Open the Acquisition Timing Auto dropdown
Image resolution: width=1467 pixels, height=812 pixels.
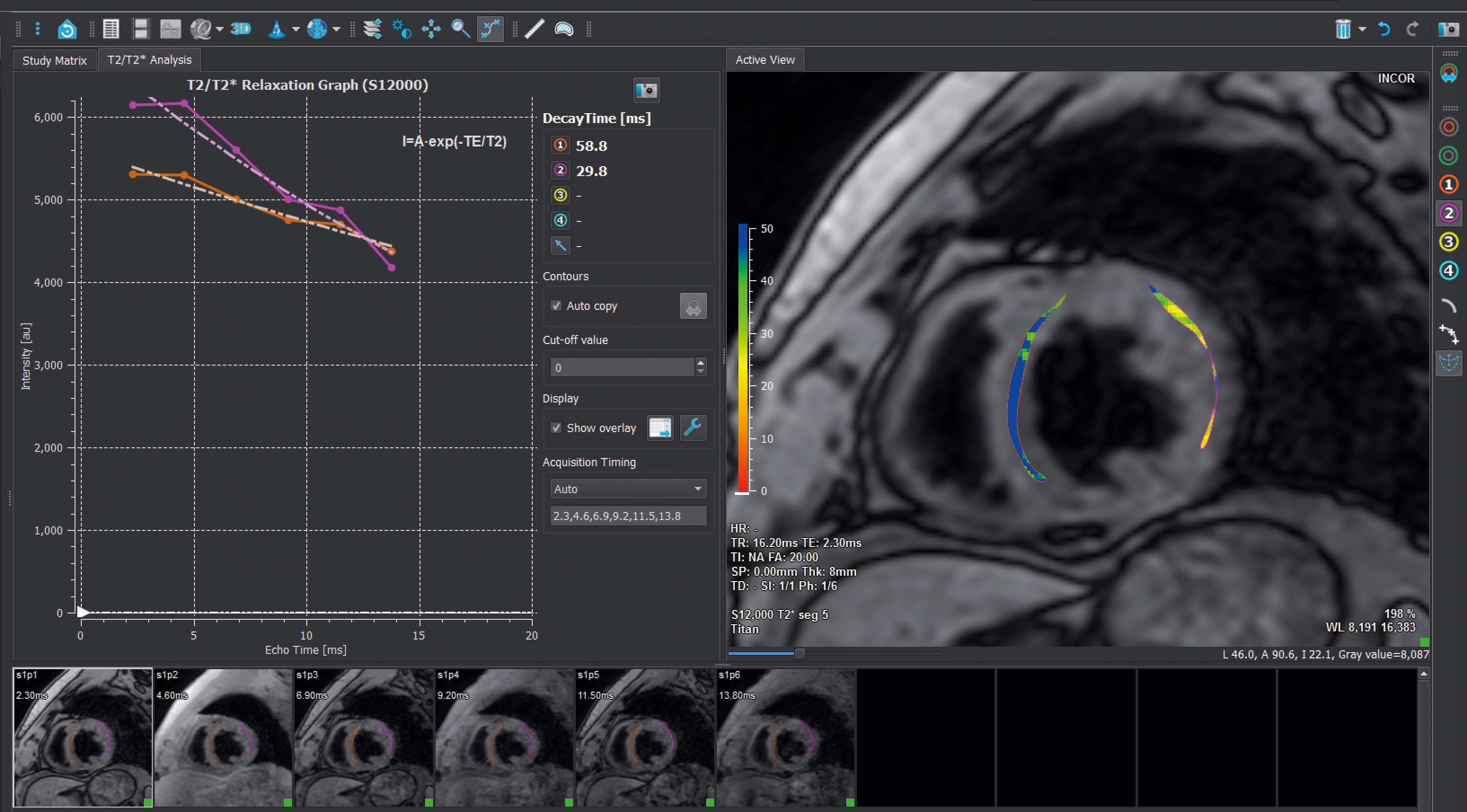point(628,489)
